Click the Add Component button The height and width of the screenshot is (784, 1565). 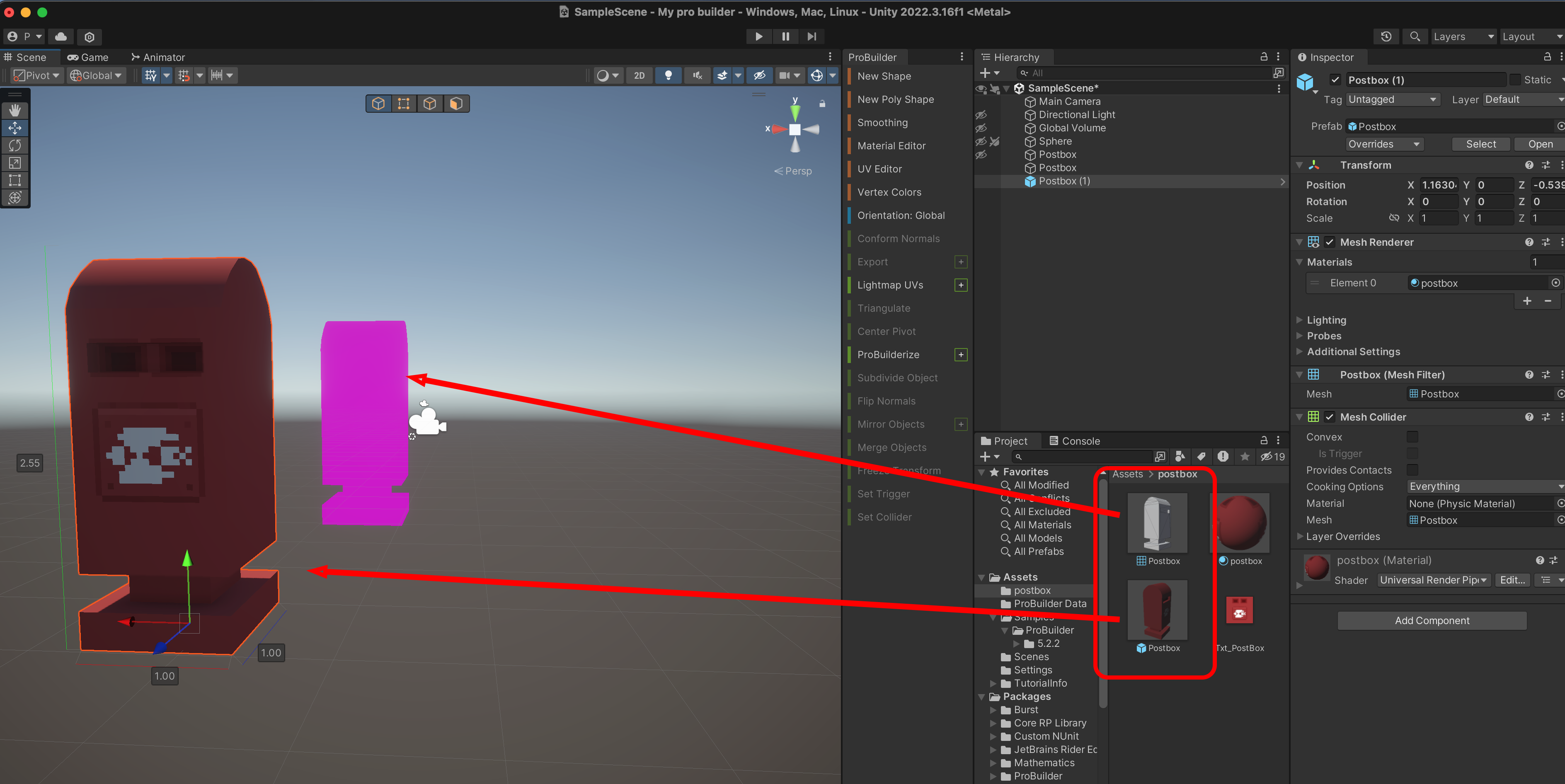[1432, 621]
